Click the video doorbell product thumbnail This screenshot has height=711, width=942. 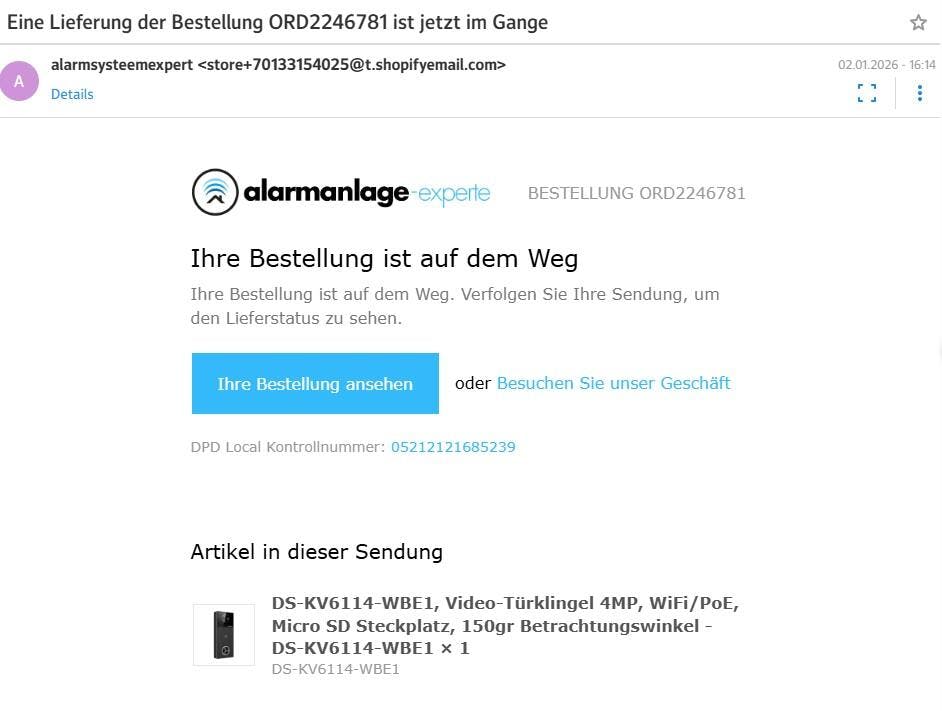coord(224,635)
